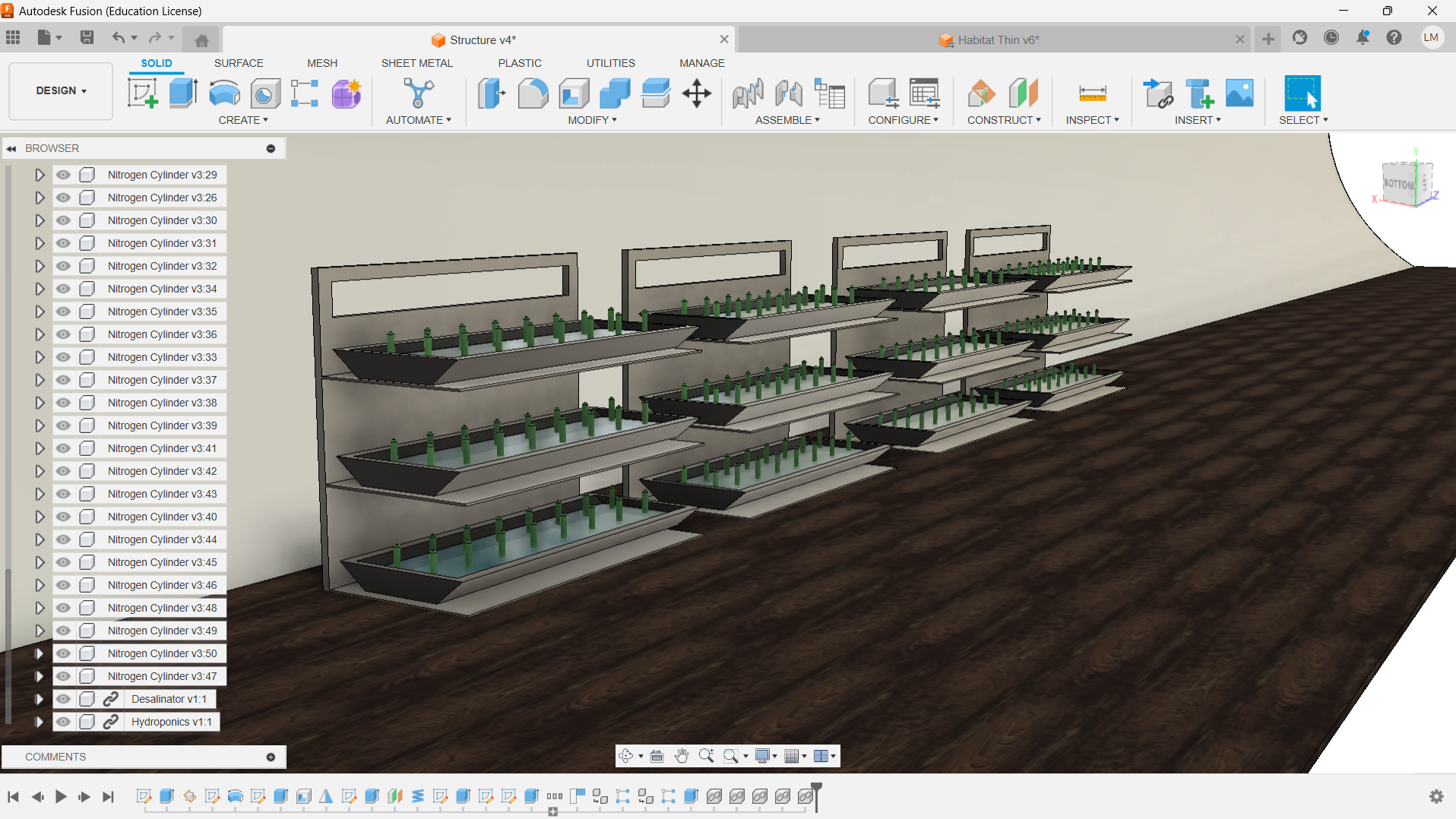Hide Nitrogen Cylinder v3:50 via eye icon
1456x819 pixels.
pos(63,653)
